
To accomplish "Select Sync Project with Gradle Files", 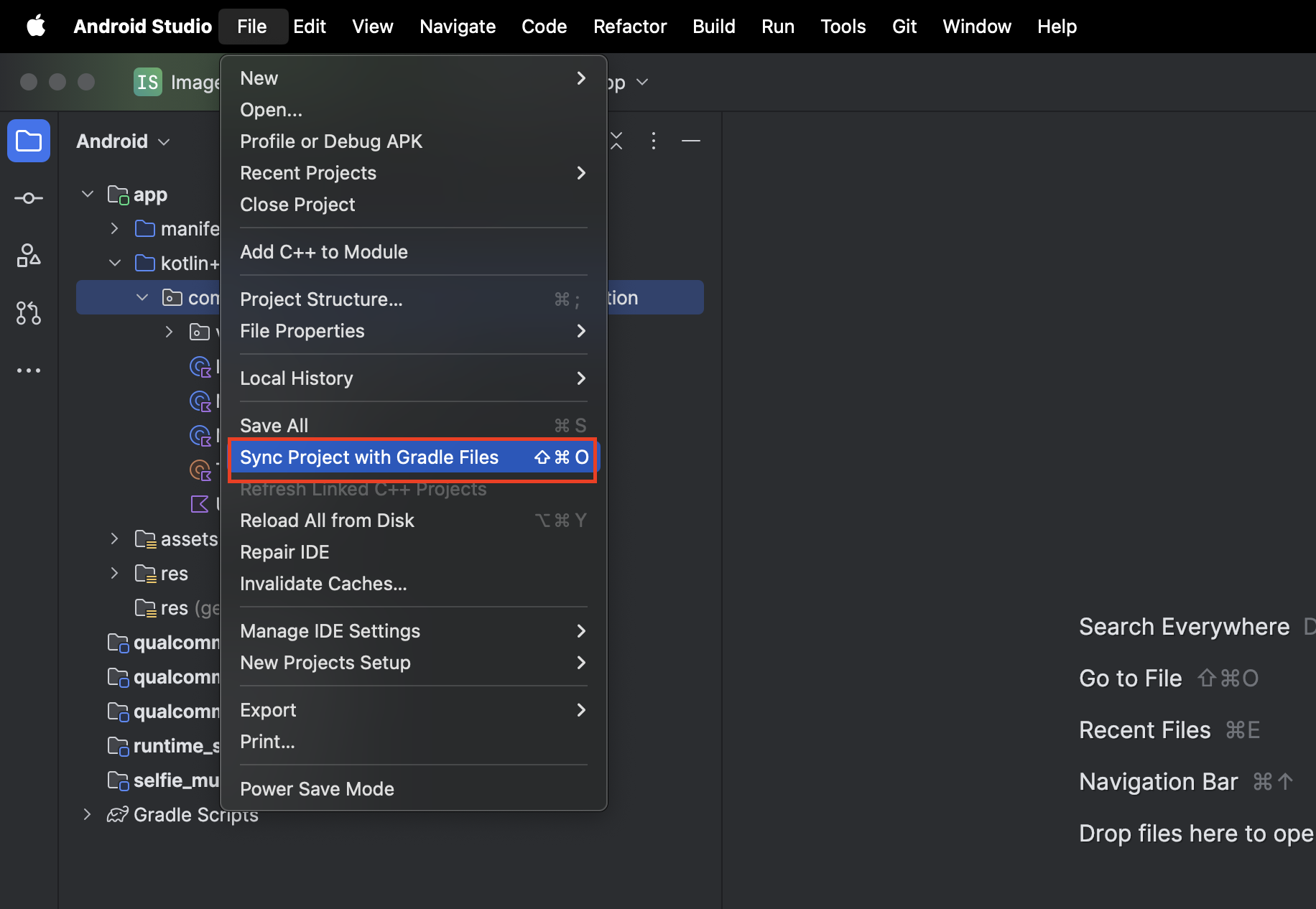I will 369,457.
